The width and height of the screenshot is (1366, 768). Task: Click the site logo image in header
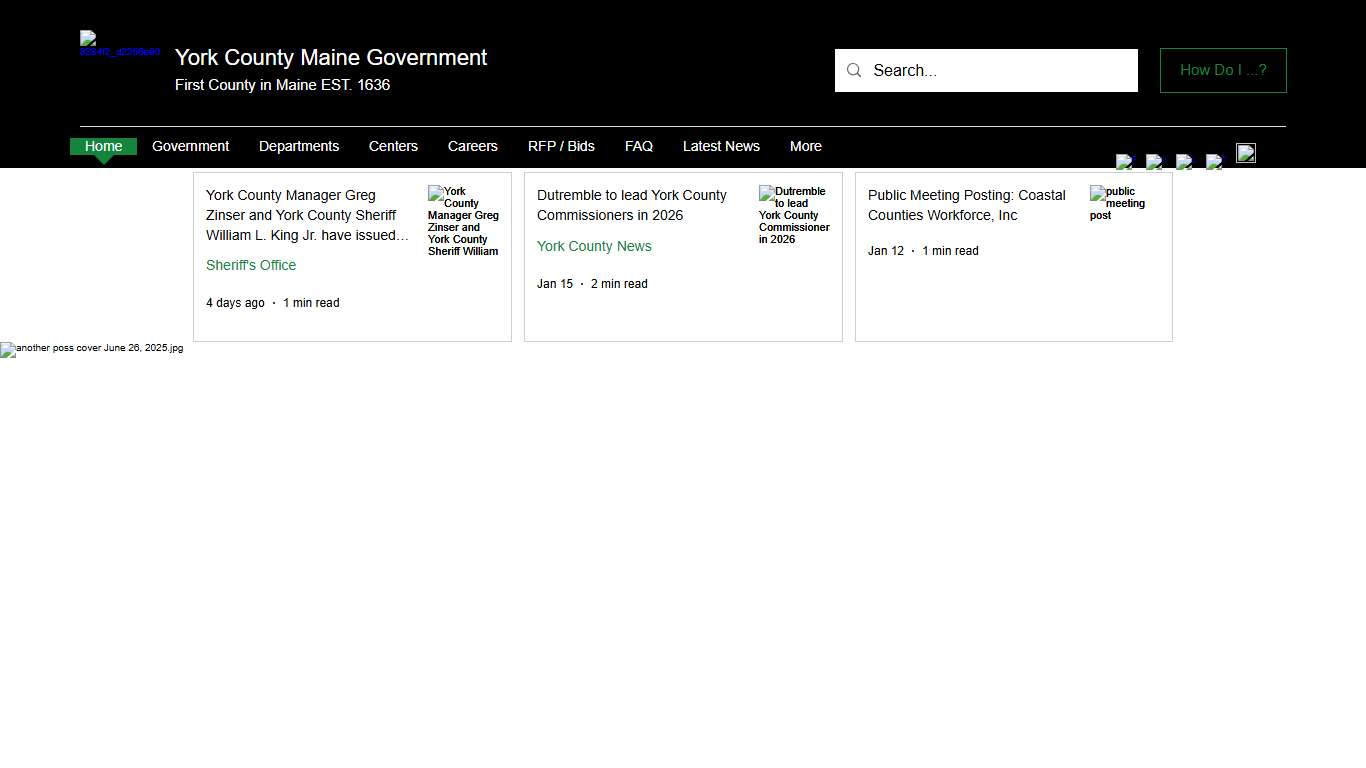pos(119,45)
